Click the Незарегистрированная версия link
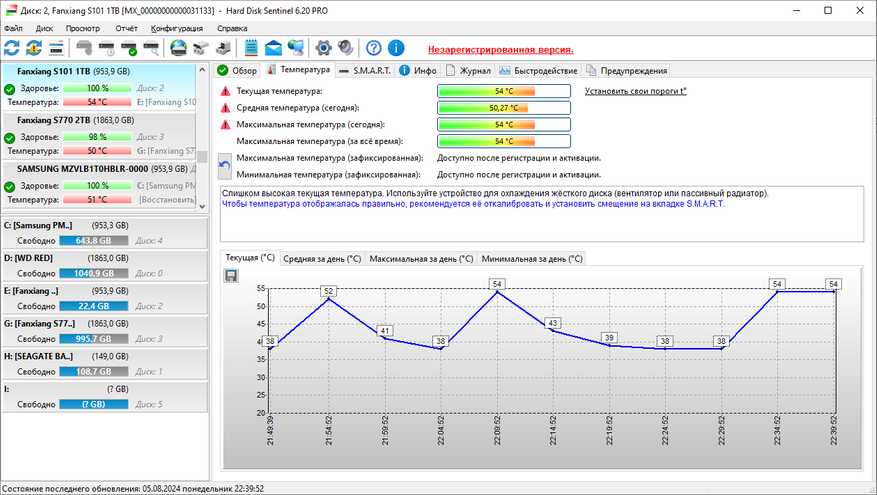This screenshot has width=877, height=495. [x=500, y=49]
